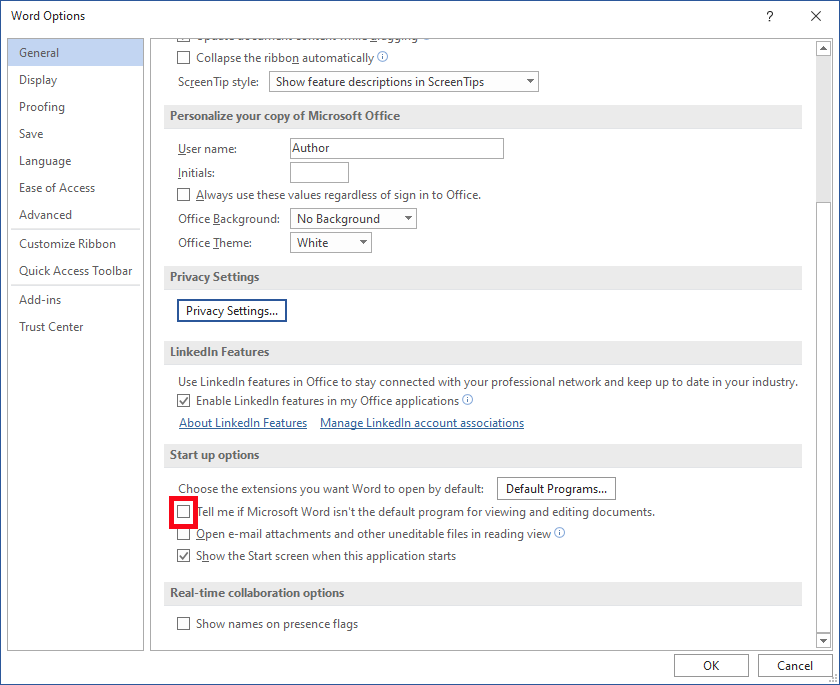Expand the Office Background dropdown
This screenshot has width=840, height=685.
pyautogui.click(x=353, y=219)
